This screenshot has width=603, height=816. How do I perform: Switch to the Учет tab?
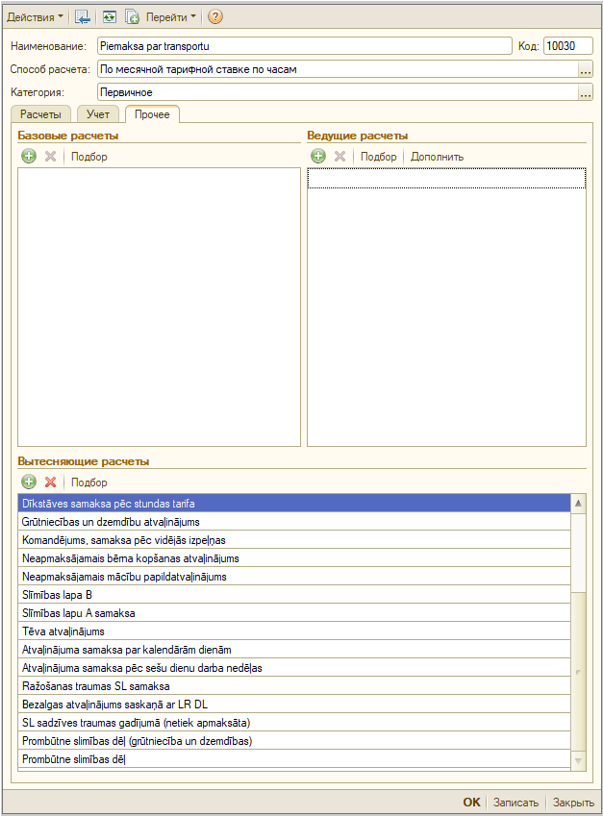98,115
